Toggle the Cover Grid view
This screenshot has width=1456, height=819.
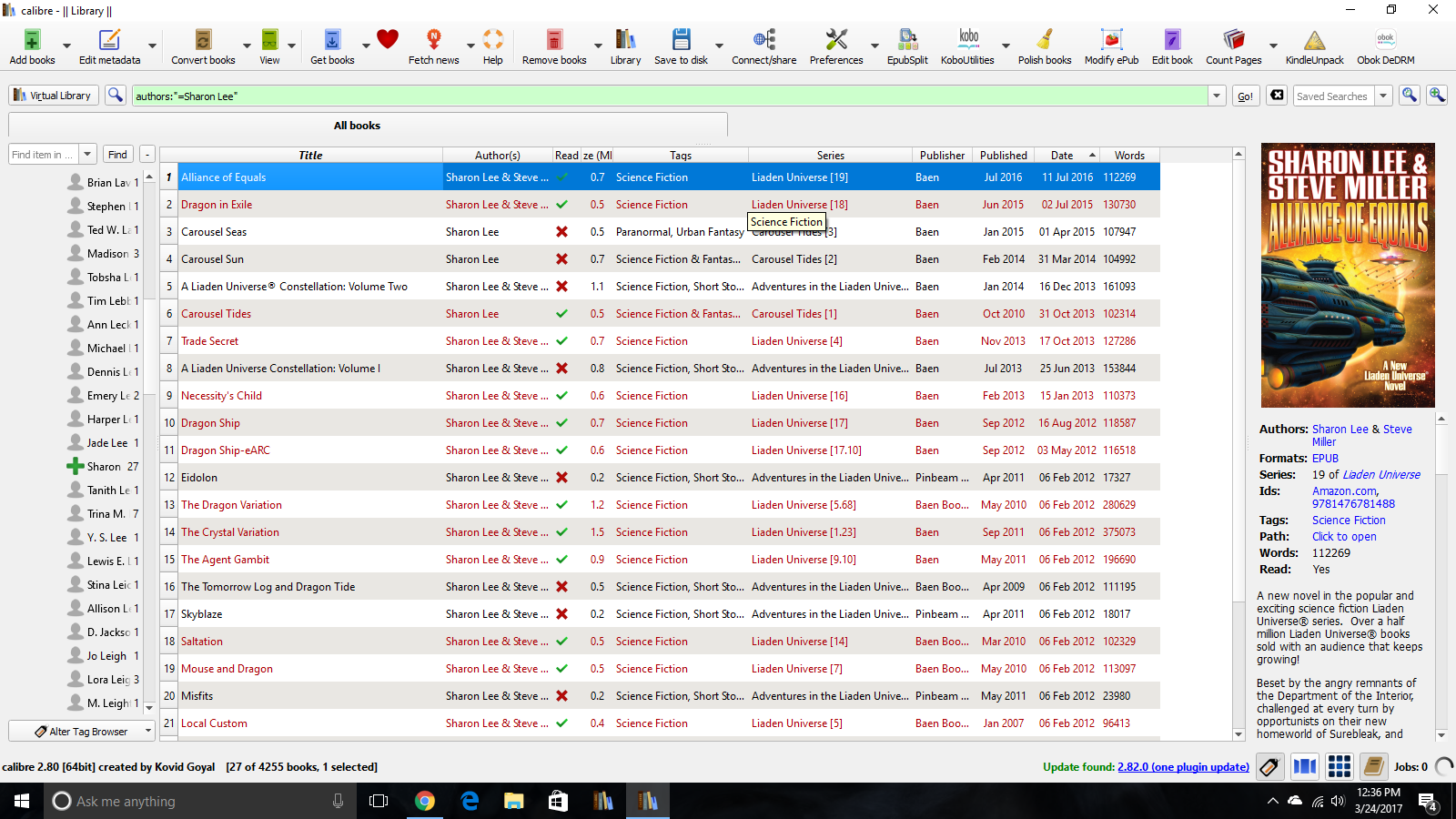coord(1340,767)
